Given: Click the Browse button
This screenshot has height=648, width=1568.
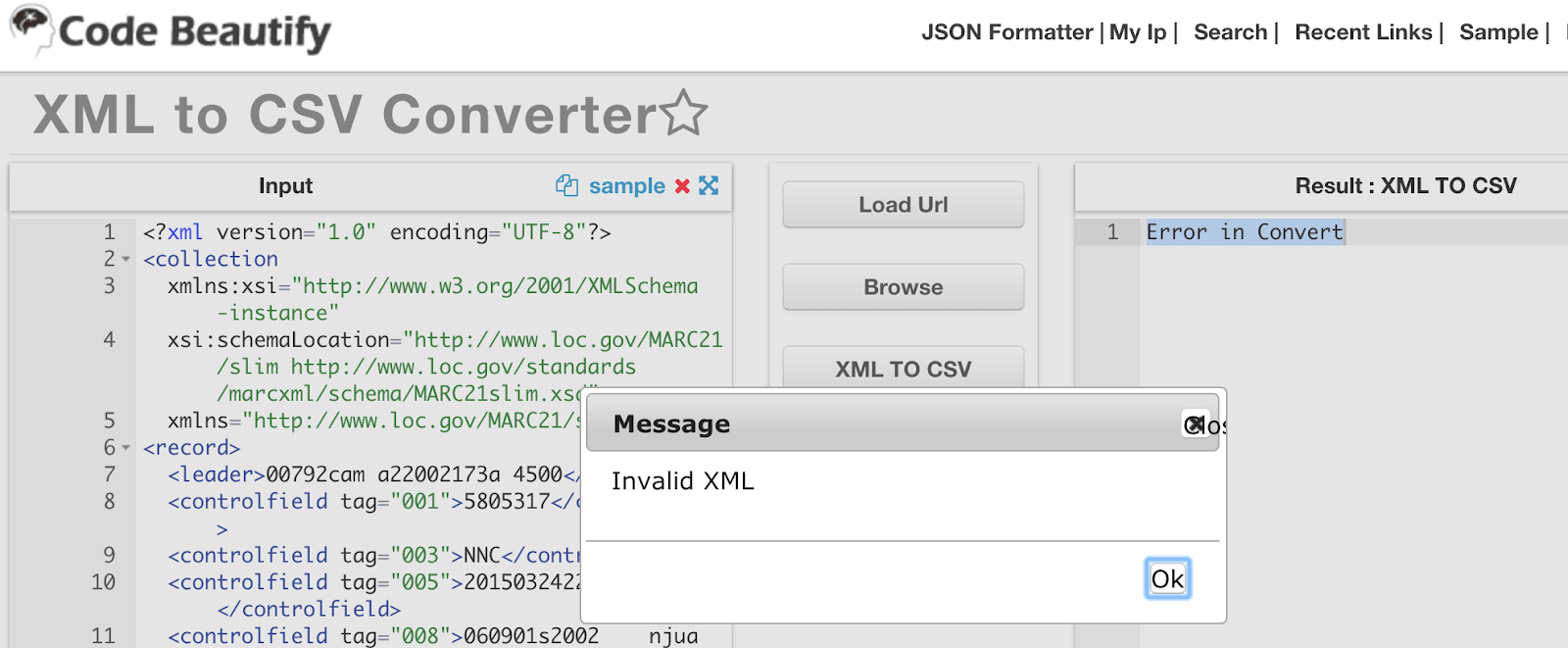Looking at the screenshot, I should [x=904, y=287].
